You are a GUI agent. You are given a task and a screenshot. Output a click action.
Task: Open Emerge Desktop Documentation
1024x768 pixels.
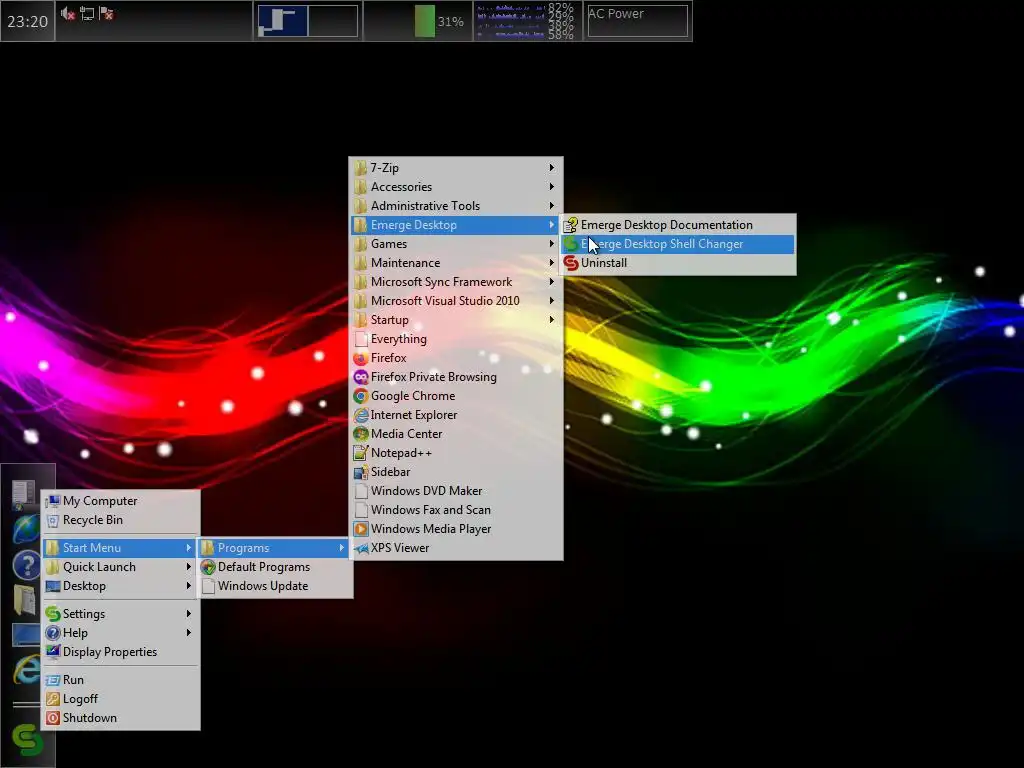[x=677, y=225]
